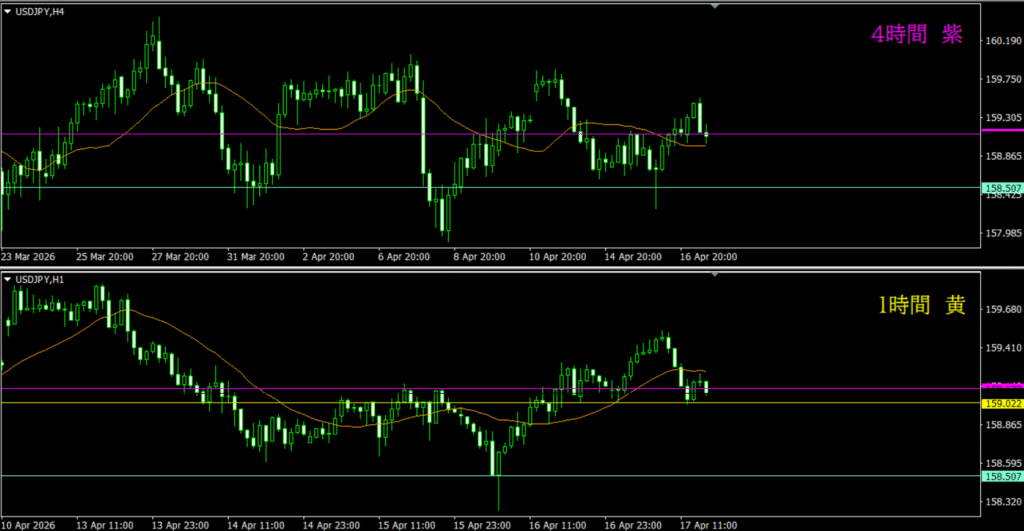Screen dimensions: 1024x531
Task: Click 159.680 on the H1 price scale
Action: click(x=1001, y=310)
